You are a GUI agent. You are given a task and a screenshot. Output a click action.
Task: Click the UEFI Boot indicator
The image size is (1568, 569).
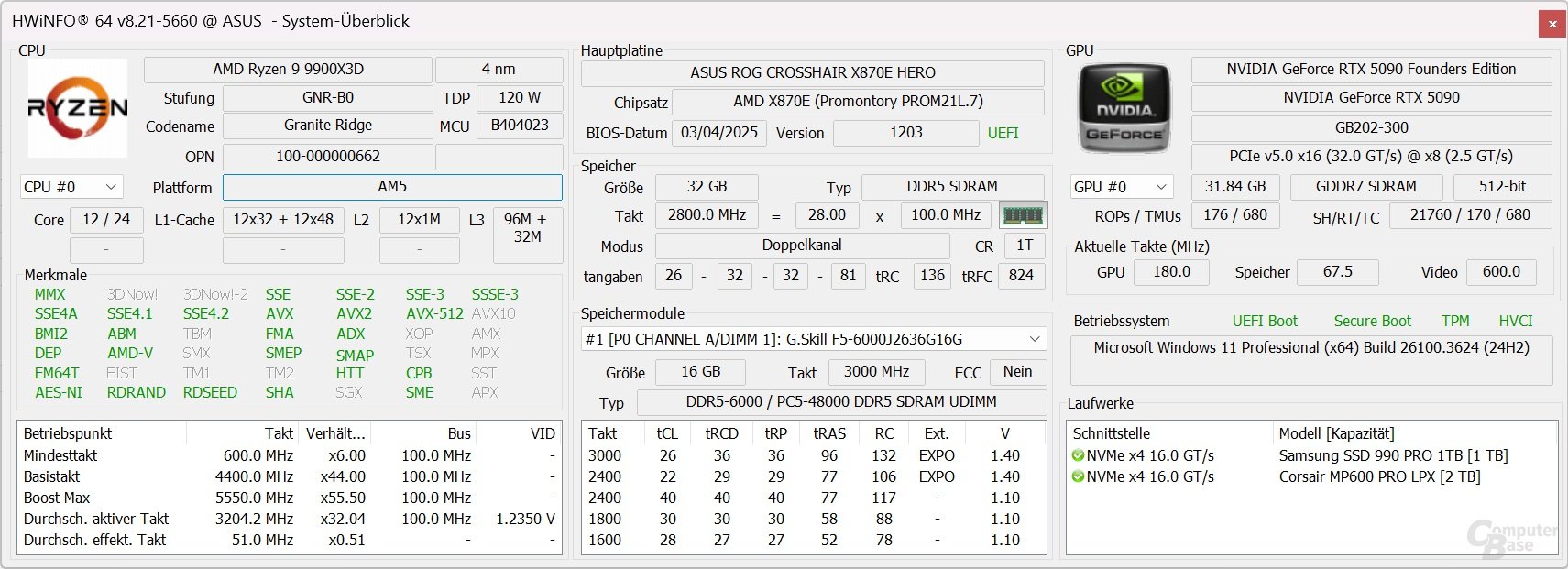(x=1265, y=321)
